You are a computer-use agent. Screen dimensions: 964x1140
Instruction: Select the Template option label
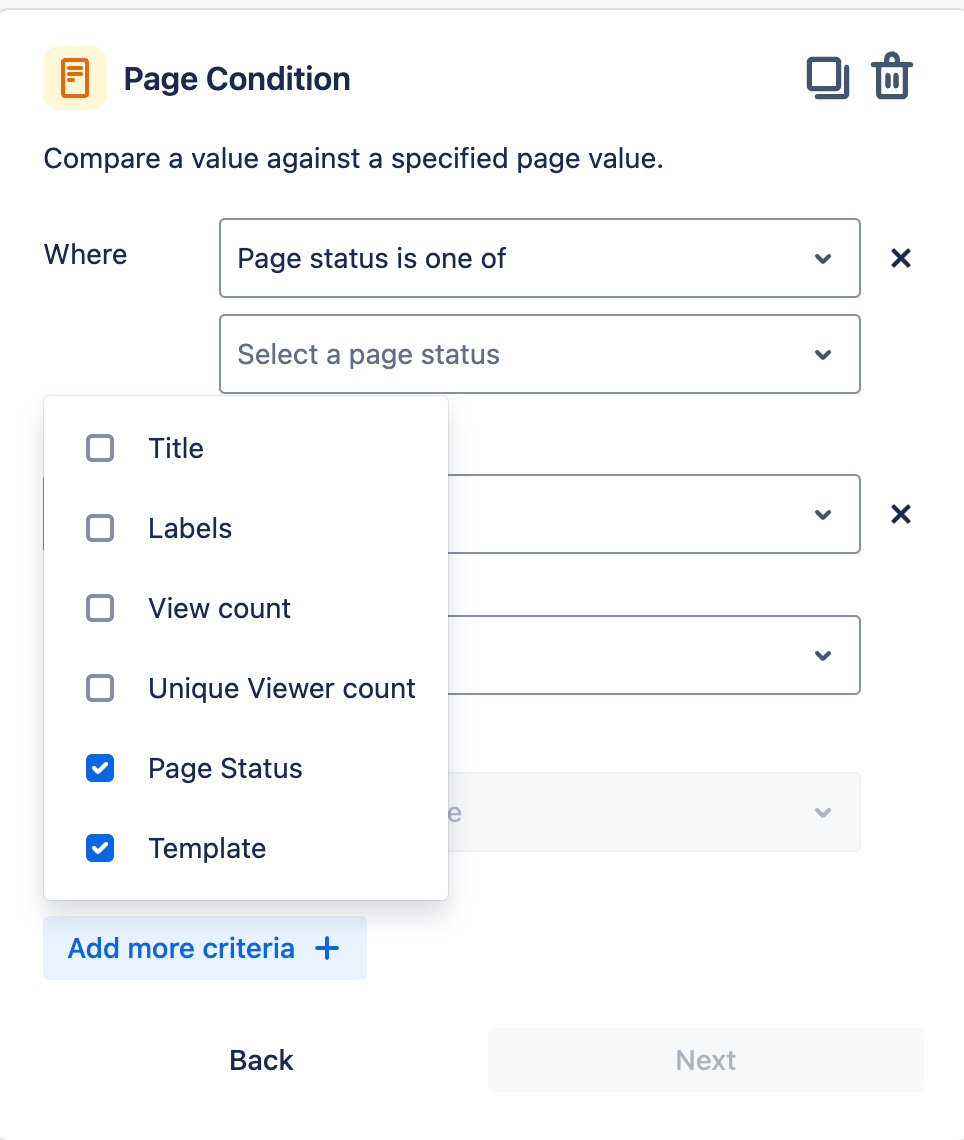(207, 848)
